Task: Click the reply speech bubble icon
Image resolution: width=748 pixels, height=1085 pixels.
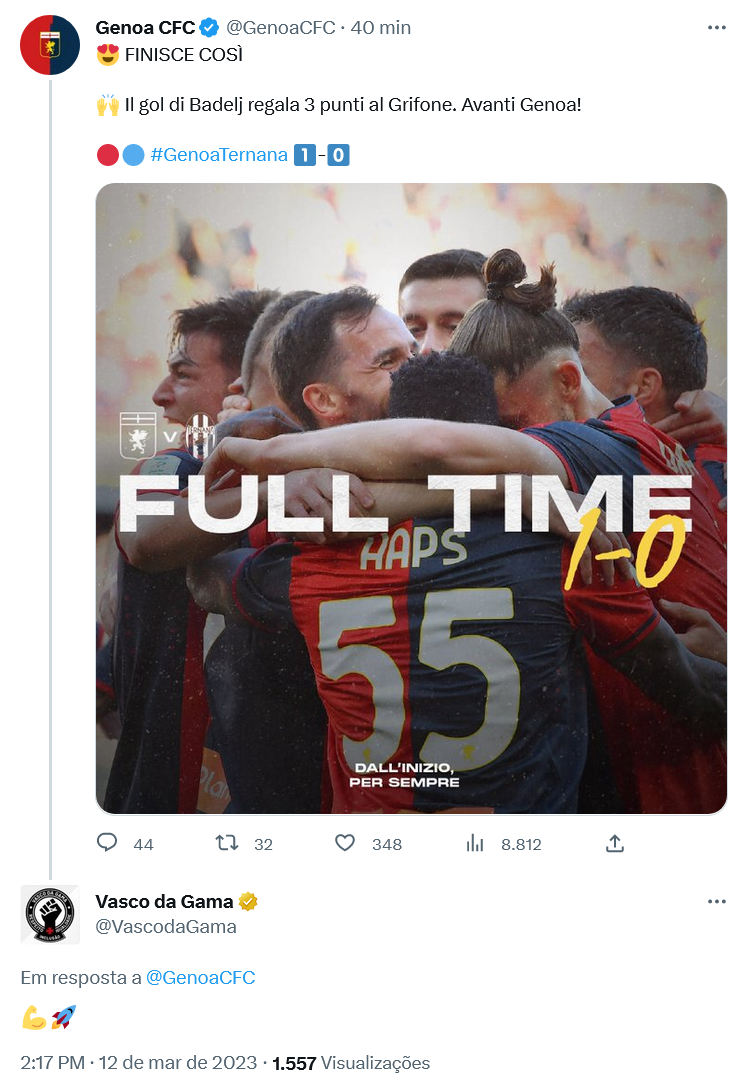Action: tap(107, 843)
